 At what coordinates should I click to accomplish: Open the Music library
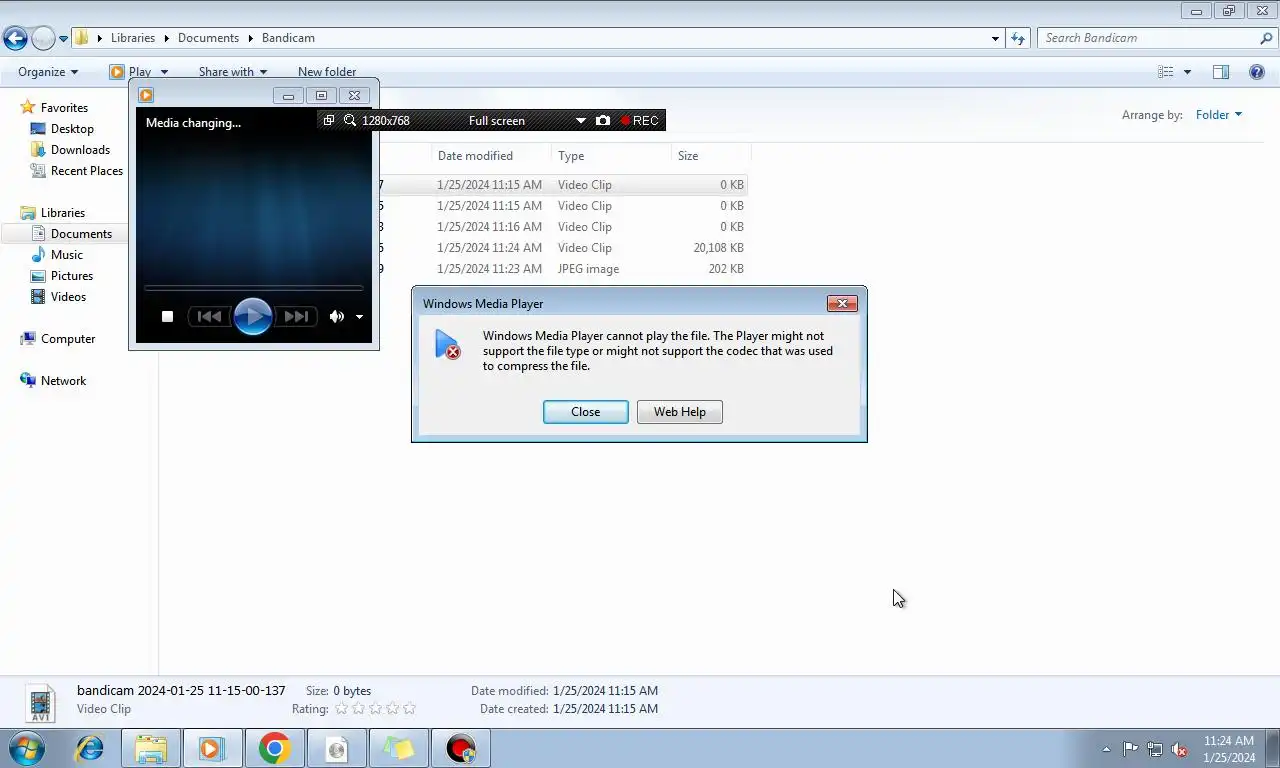(x=67, y=255)
